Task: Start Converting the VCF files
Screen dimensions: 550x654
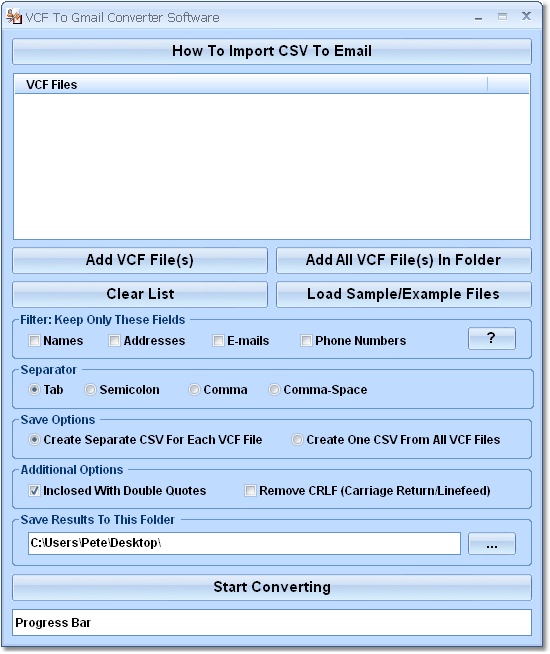Action: point(272,587)
